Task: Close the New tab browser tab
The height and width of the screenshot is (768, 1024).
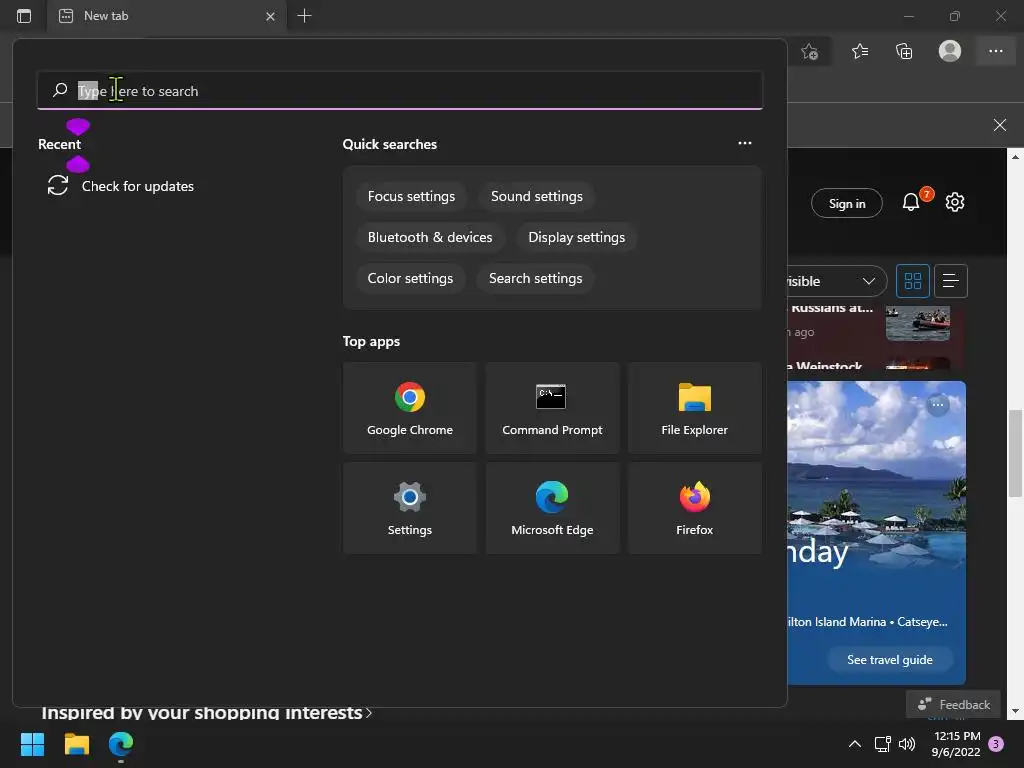Action: [x=270, y=16]
